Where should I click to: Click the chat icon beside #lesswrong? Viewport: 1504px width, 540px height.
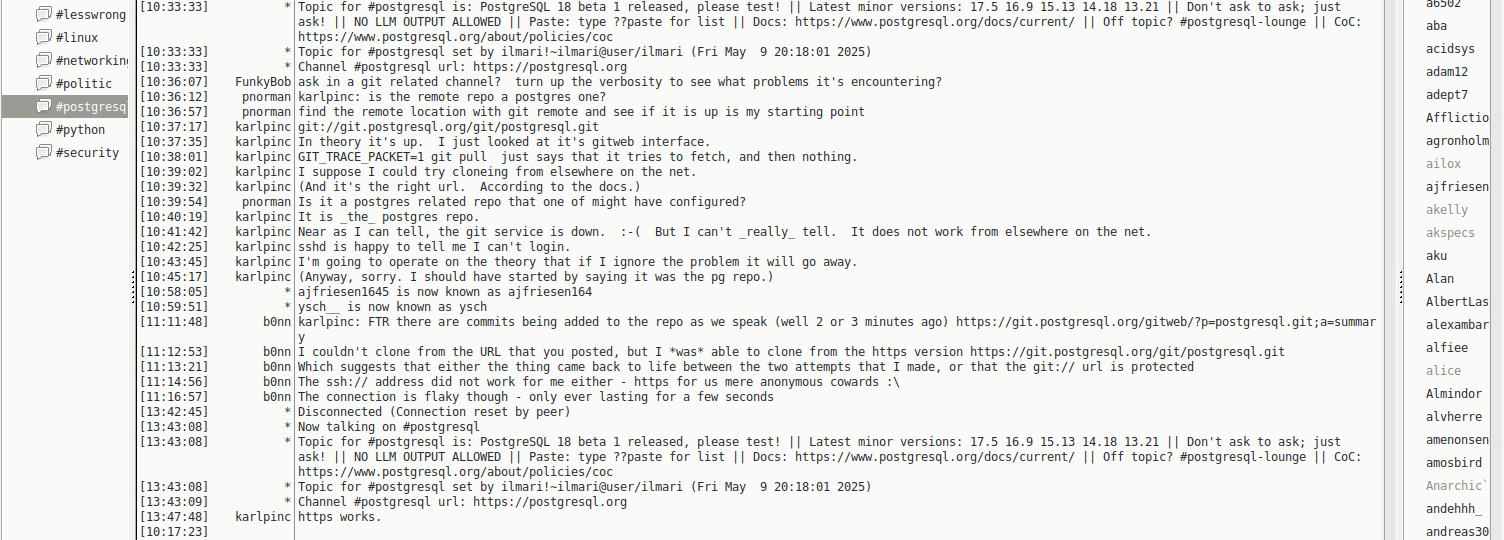click(43, 15)
